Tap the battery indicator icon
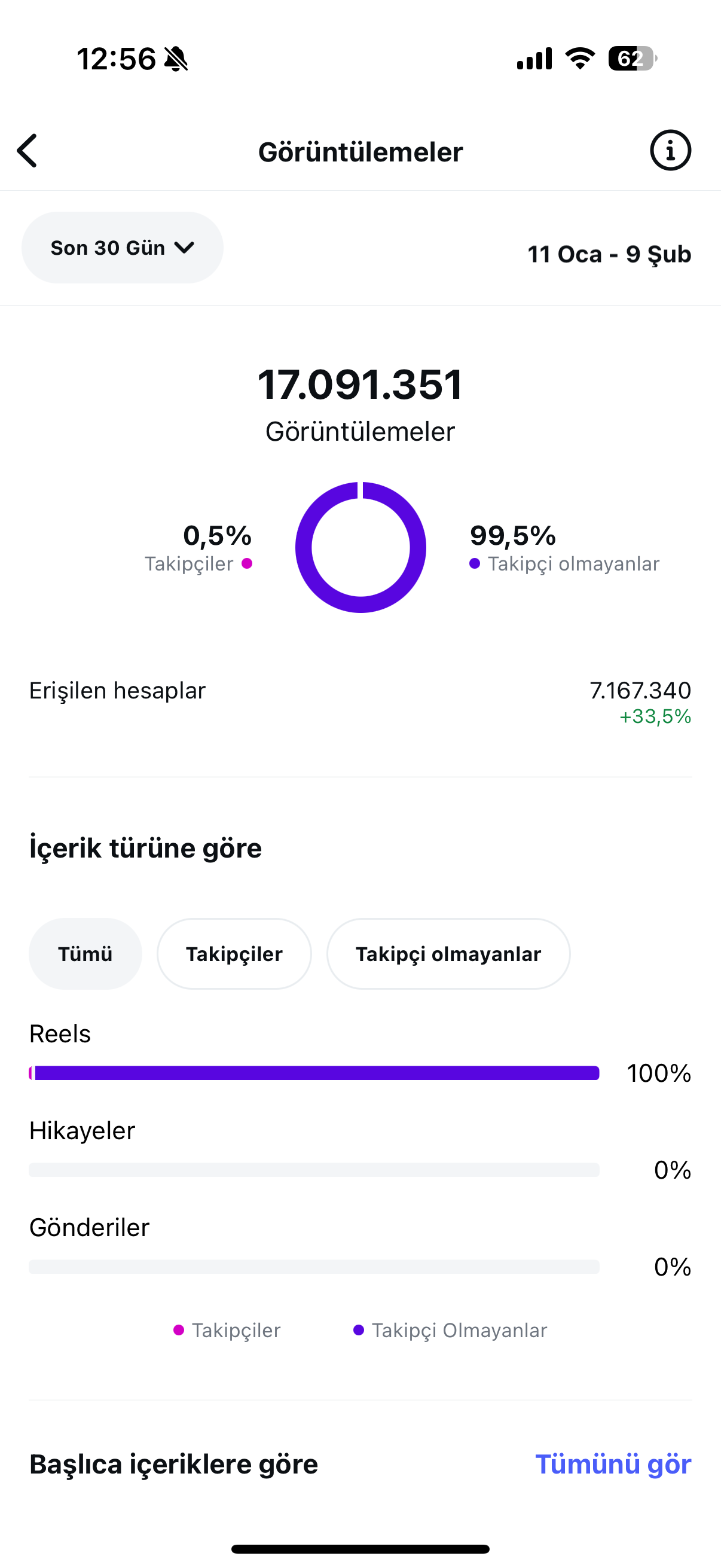The width and height of the screenshot is (721, 1568). [x=633, y=59]
